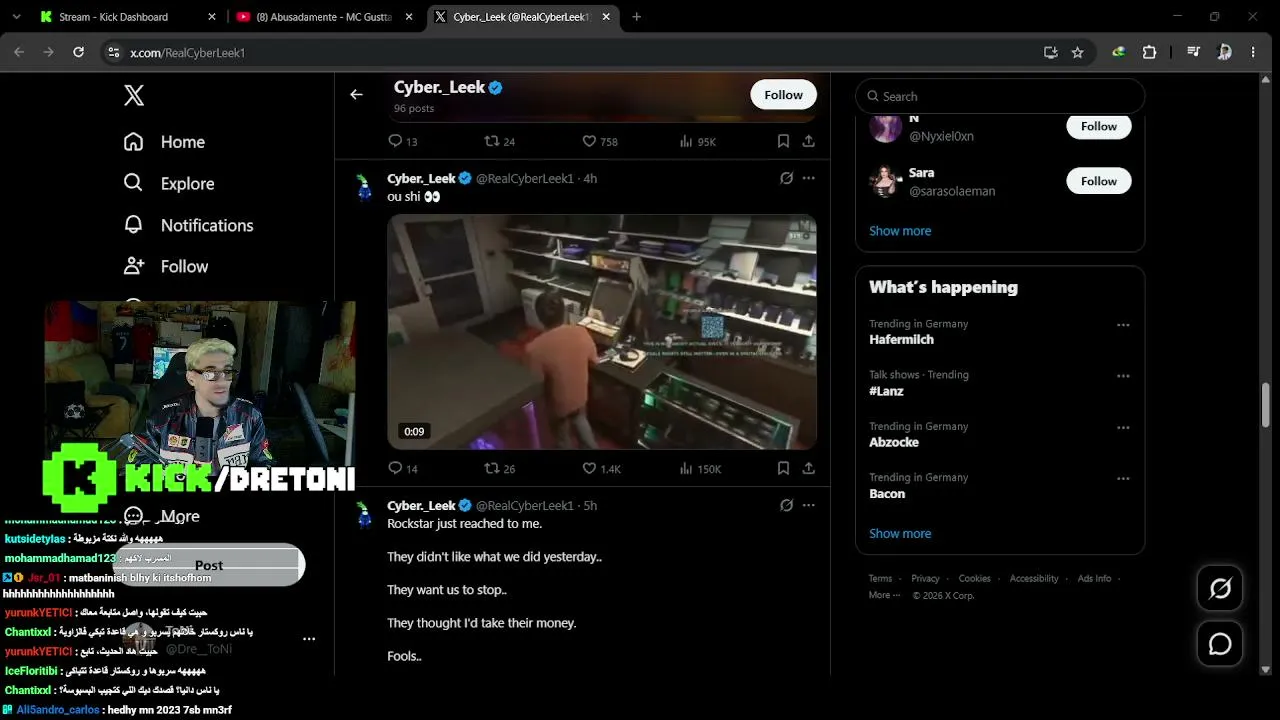Share the post with 758 likes
The width and height of the screenshot is (1280, 720).
coord(808,141)
